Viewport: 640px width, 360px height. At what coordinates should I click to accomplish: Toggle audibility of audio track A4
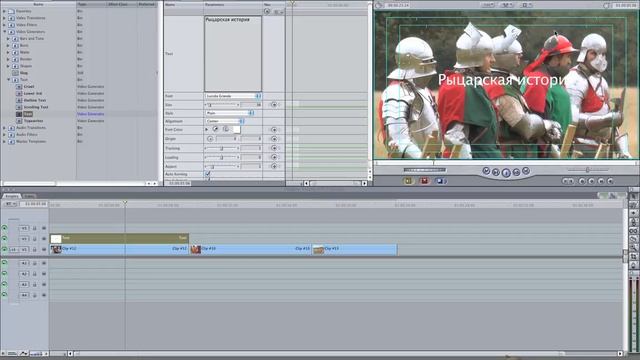(x=4, y=295)
